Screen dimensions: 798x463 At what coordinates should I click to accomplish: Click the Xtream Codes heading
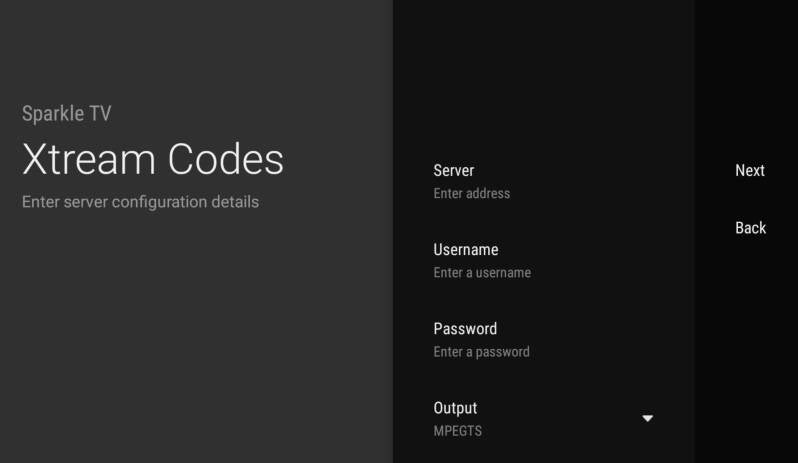(153, 160)
